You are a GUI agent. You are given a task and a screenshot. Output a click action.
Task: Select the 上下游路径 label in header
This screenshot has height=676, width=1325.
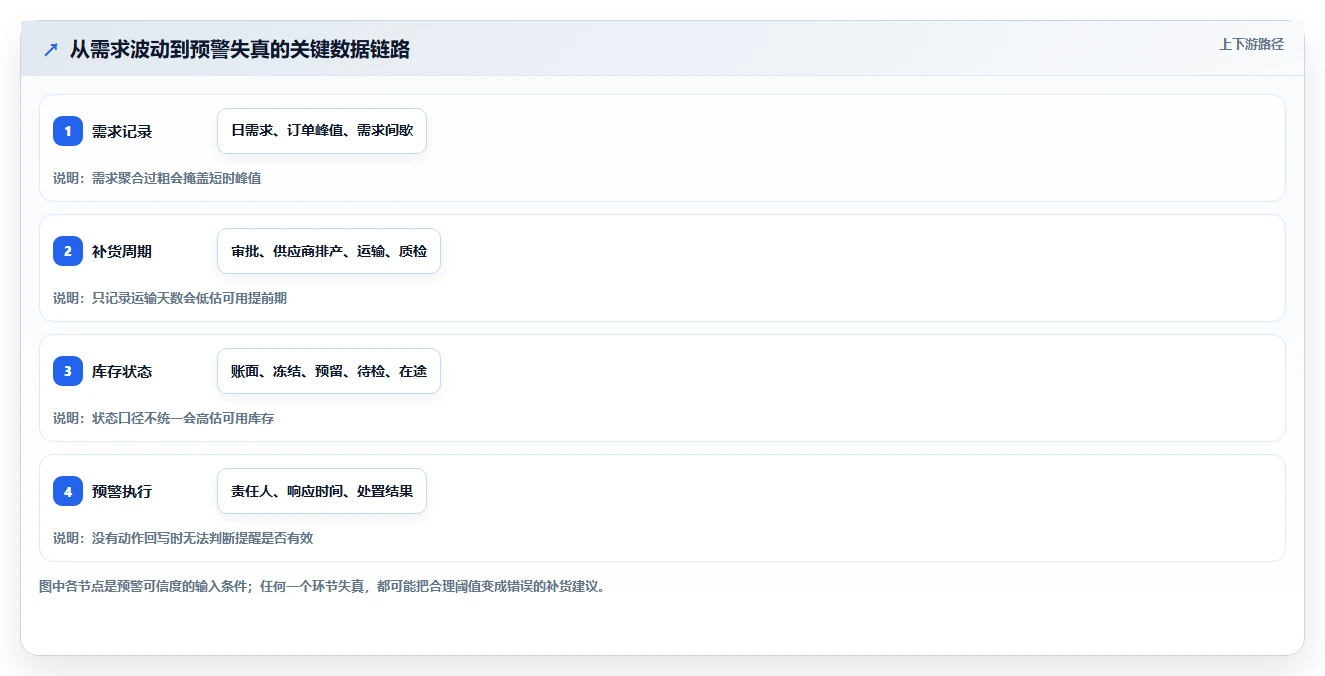coord(1251,44)
